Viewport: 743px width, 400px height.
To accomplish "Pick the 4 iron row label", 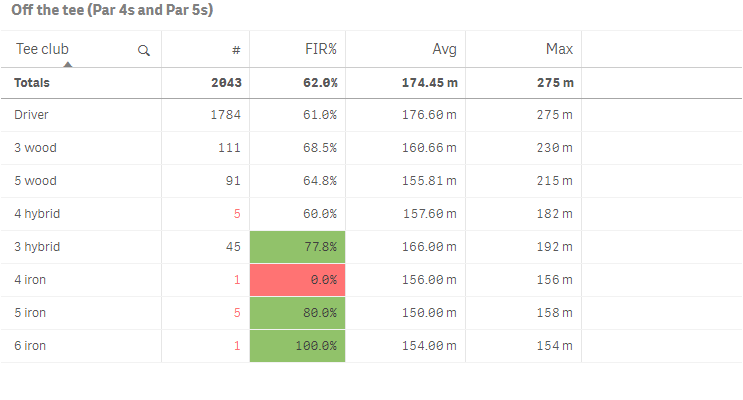I will pyautogui.click(x=30, y=280).
